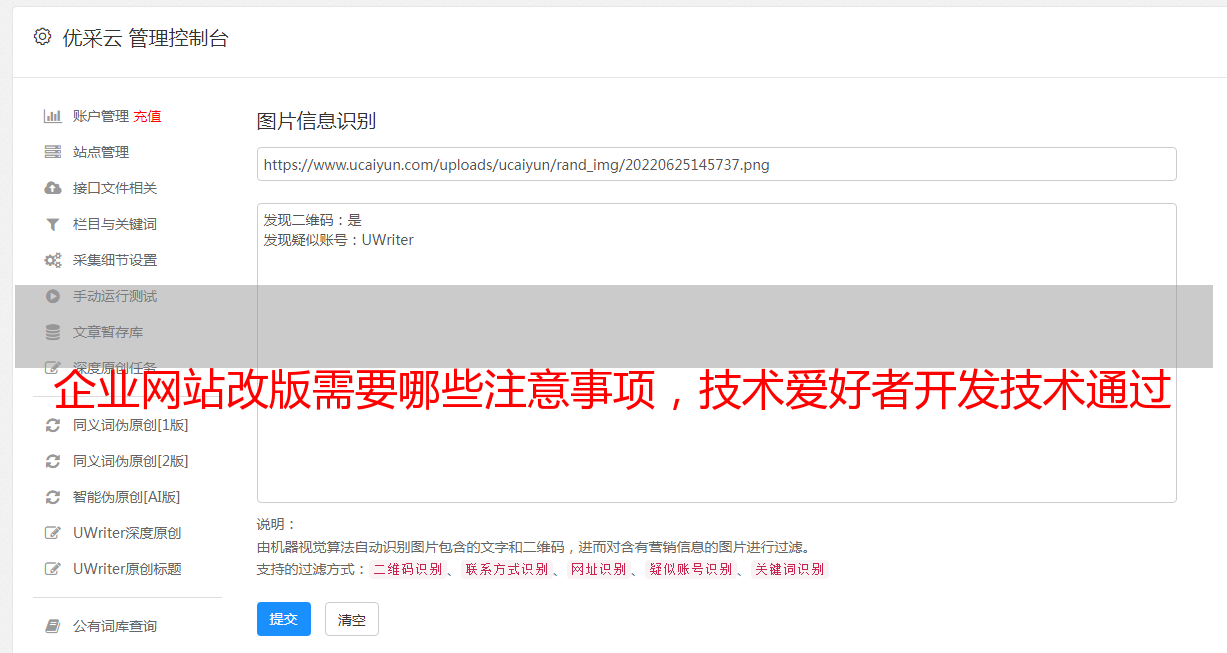1227x653 pixels.
Task: Open 站点管理 menu item
Action: (x=101, y=152)
